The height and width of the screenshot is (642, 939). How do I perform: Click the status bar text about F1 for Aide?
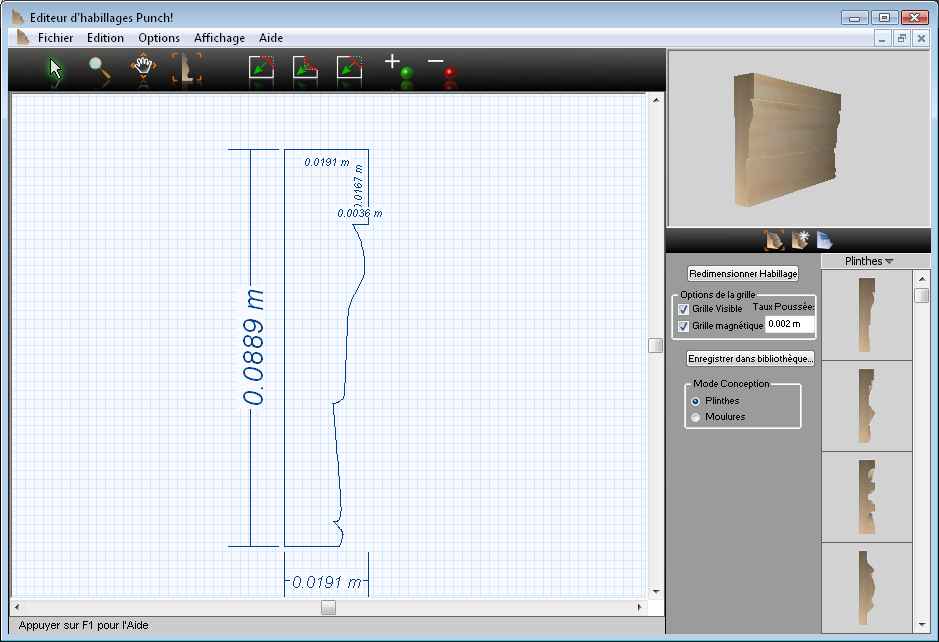pos(83,625)
